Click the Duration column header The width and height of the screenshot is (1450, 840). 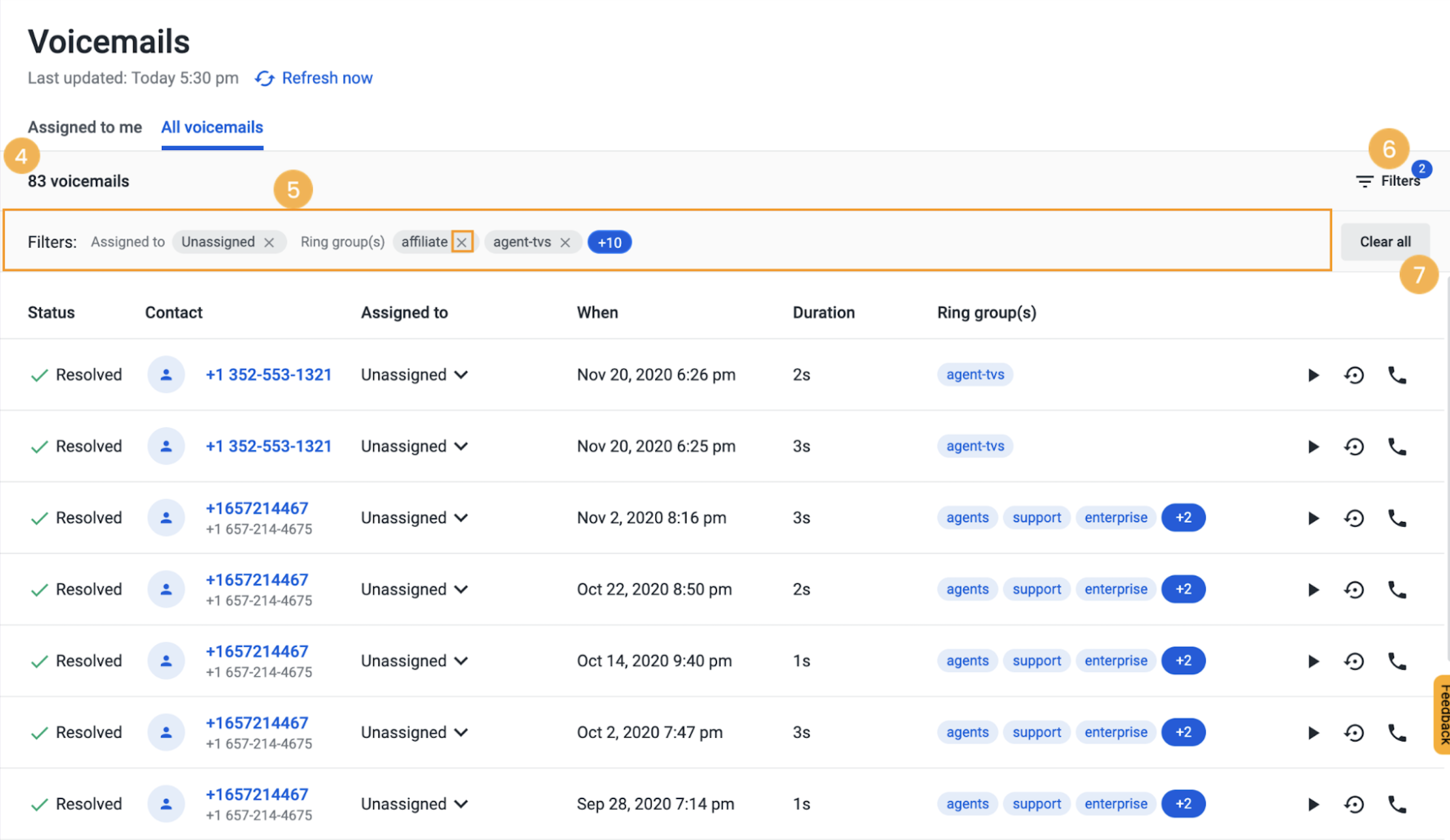(823, 313)
